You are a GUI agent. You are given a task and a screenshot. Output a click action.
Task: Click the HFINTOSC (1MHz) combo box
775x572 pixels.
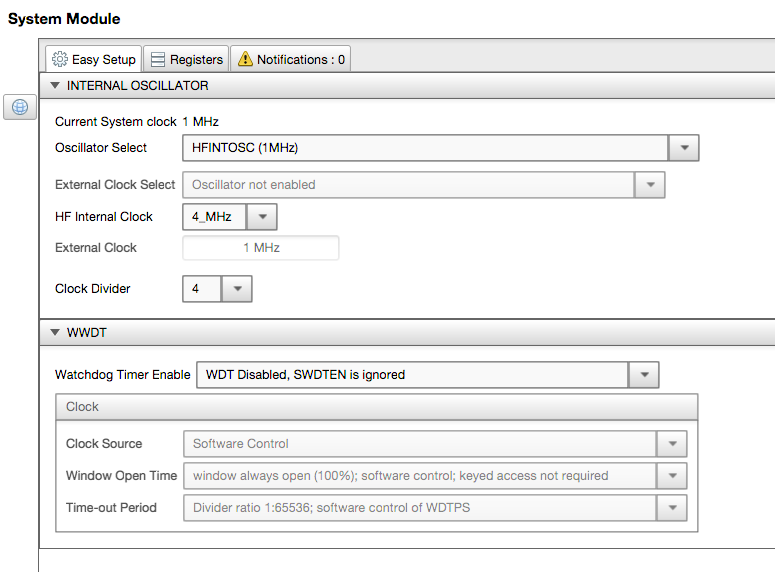[x=440, y=148]
